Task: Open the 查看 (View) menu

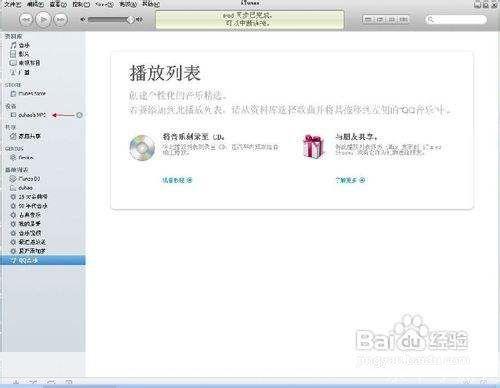Action: pos(58,4)
